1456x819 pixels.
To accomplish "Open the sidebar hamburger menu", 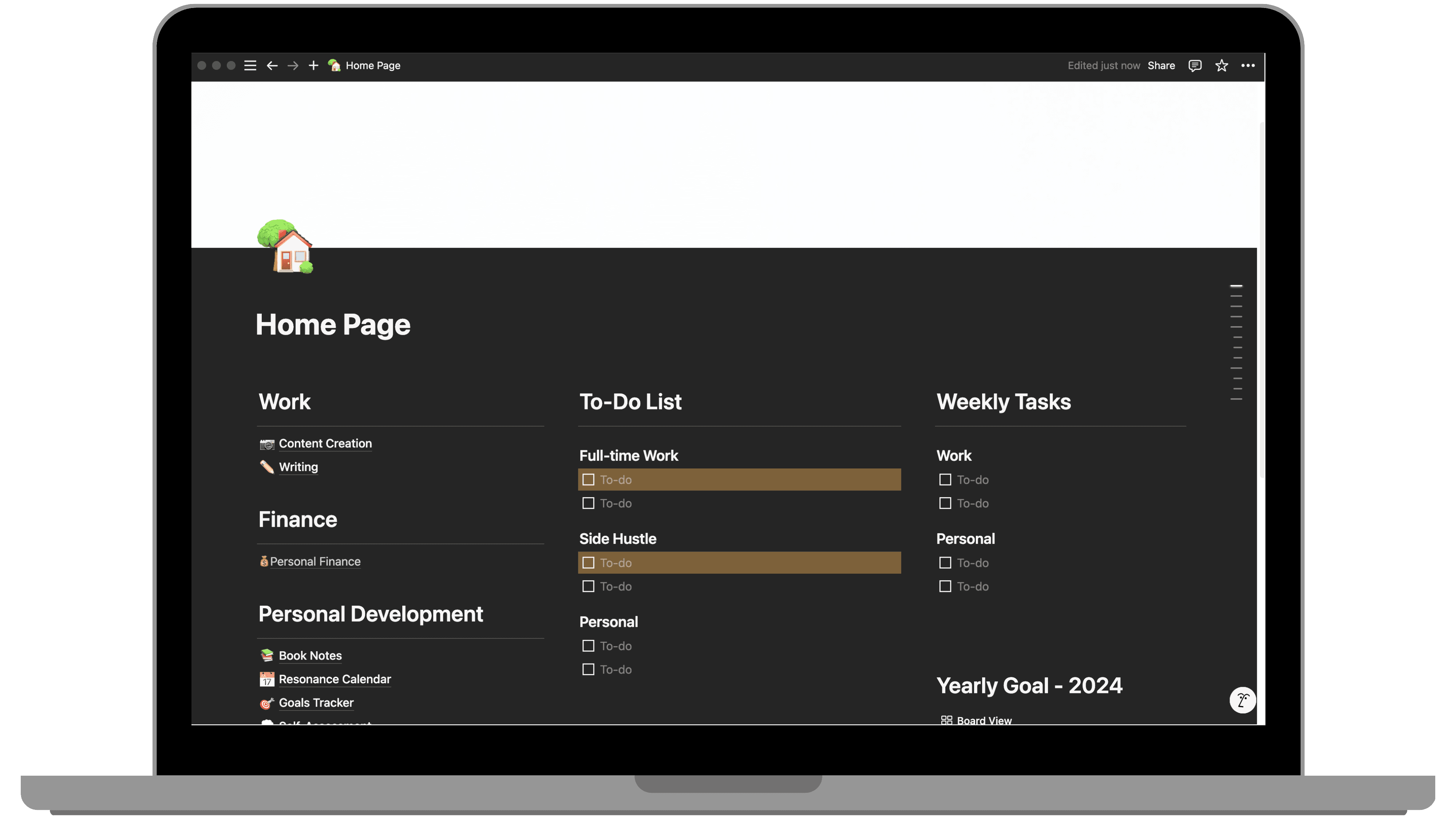I will point(250,66).
